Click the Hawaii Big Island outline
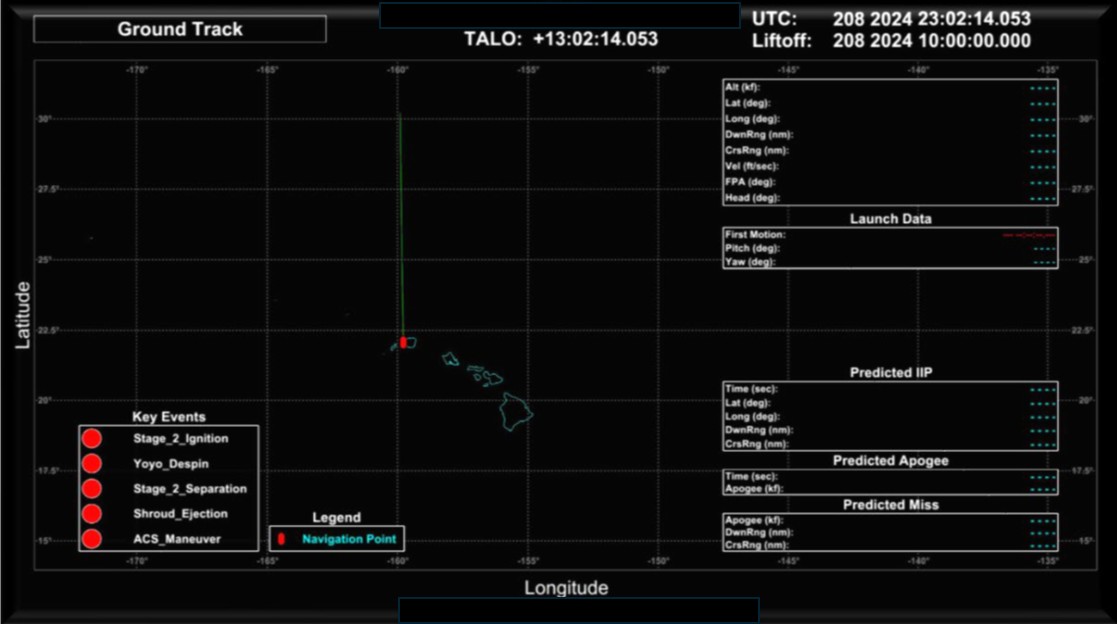 point(517,410)
